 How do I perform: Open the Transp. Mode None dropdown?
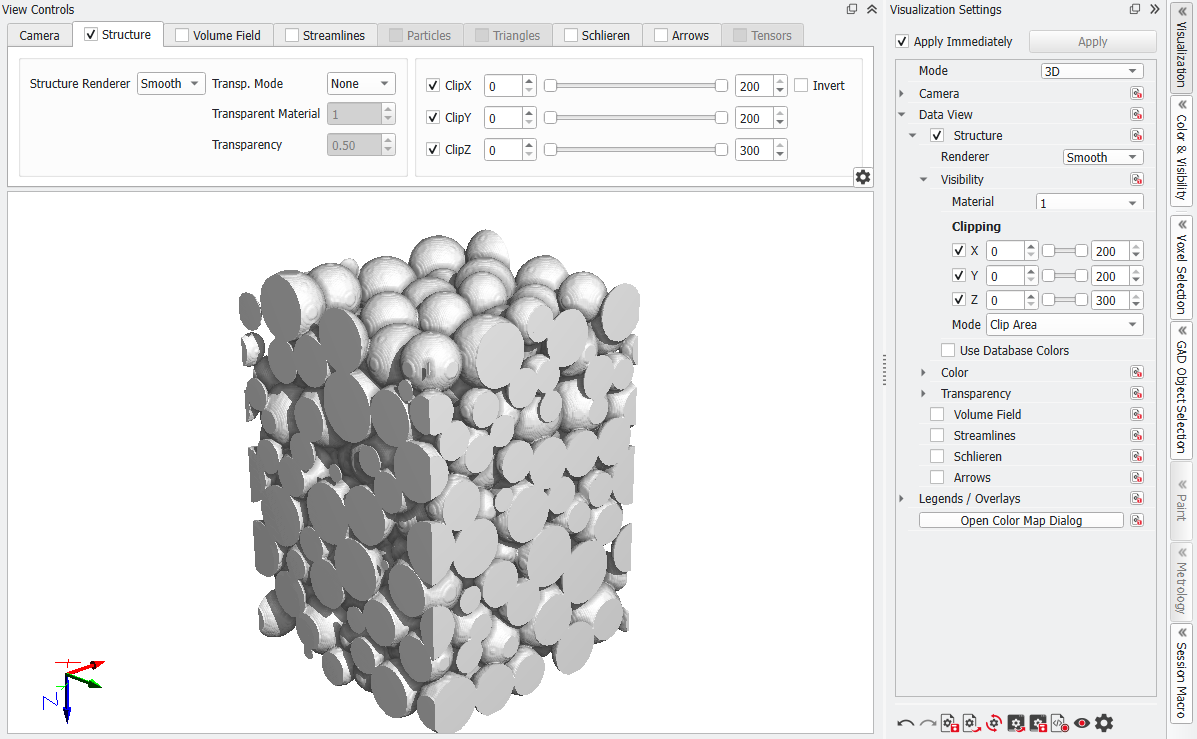(361, 83)
